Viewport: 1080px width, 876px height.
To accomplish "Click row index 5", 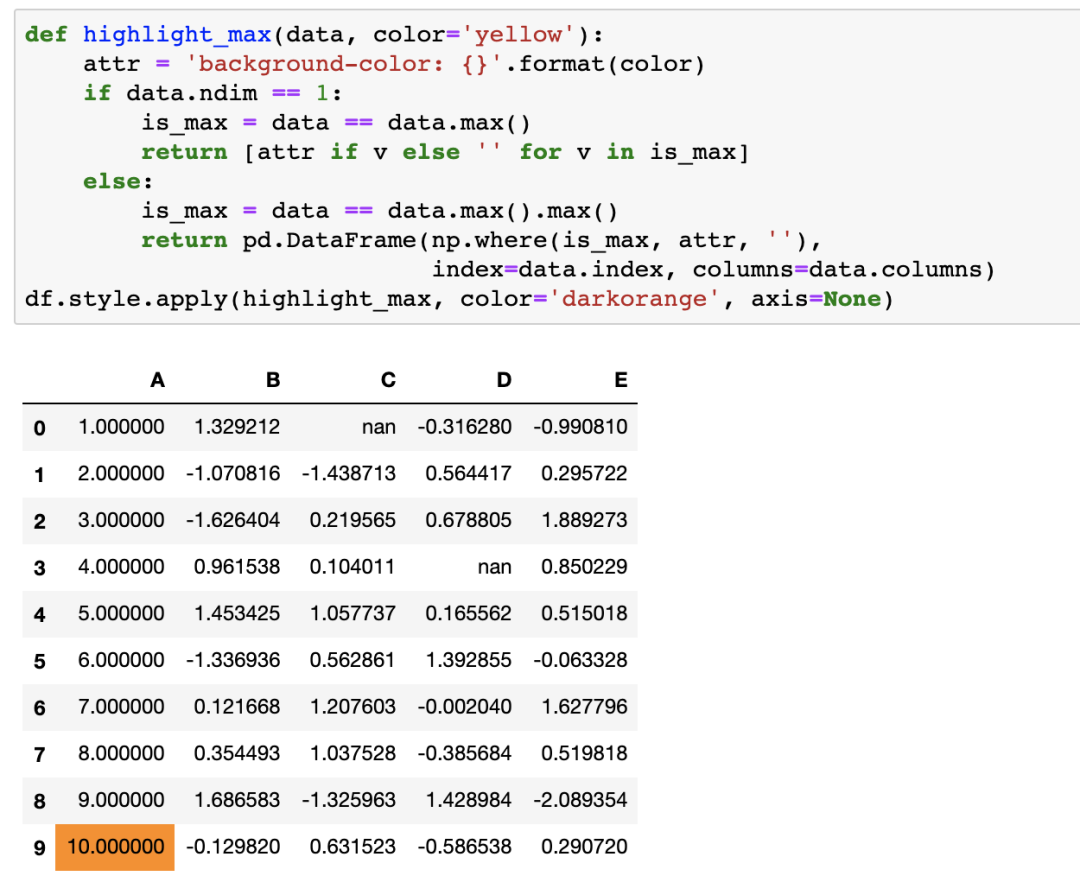I will [x=39, y=661].
